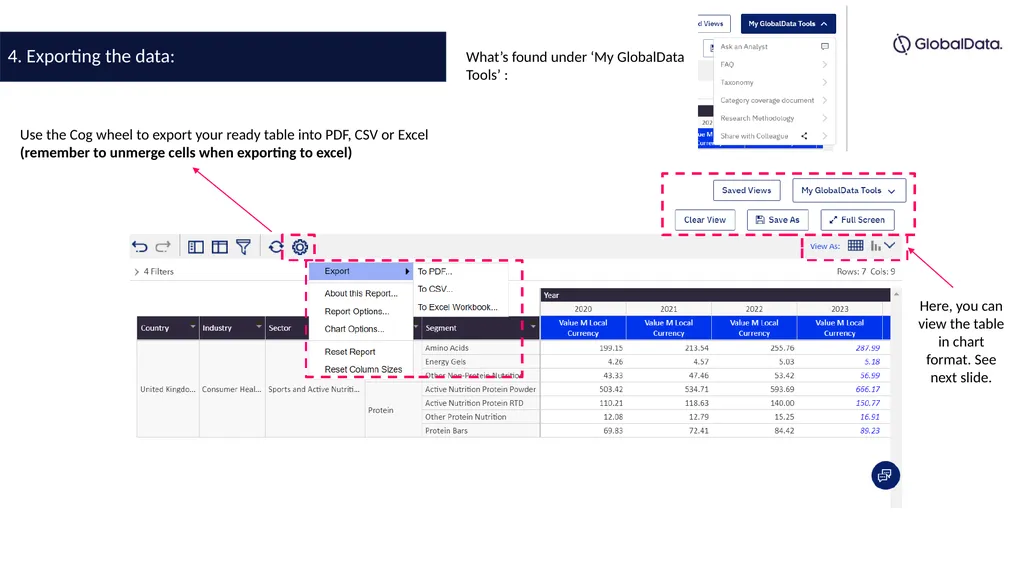Click the Clear View button
The image size is (1024, 575).
click(705, 220)
